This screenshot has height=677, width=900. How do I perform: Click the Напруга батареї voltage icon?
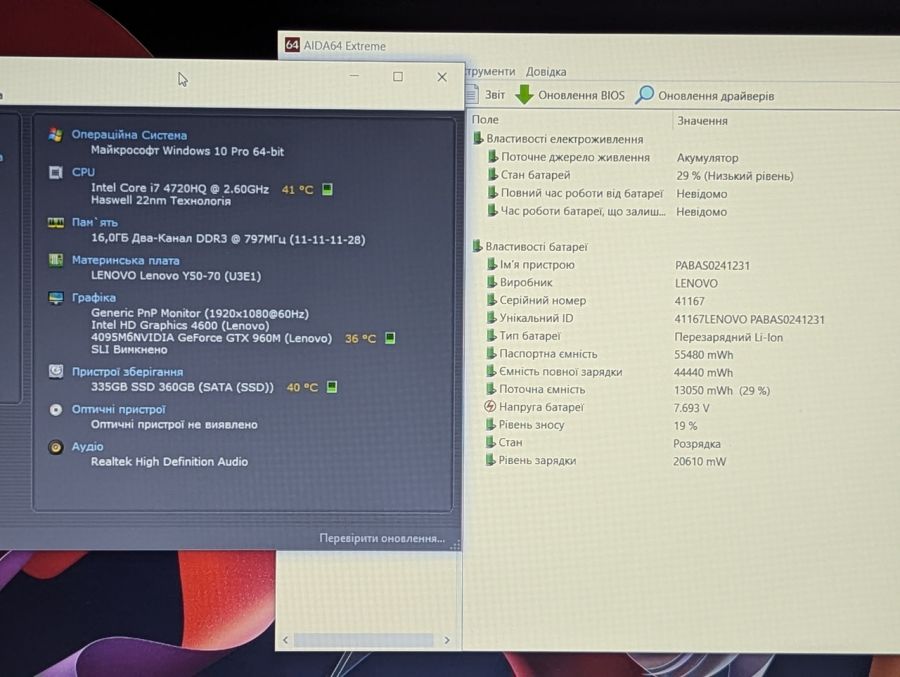tap(490, 407)
